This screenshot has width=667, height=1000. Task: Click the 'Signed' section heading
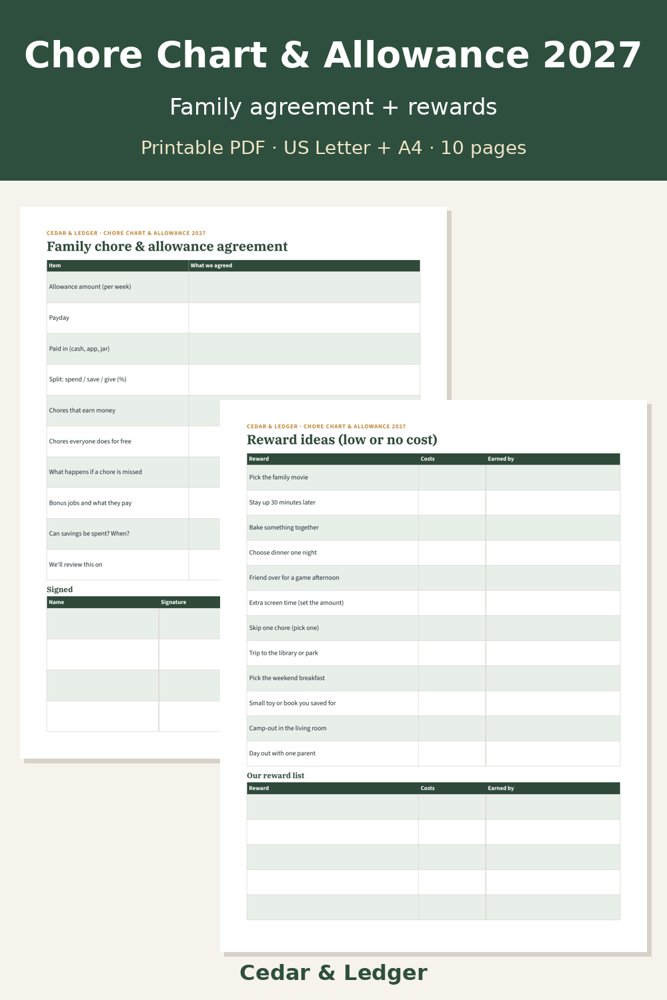(x=60, y=589)
